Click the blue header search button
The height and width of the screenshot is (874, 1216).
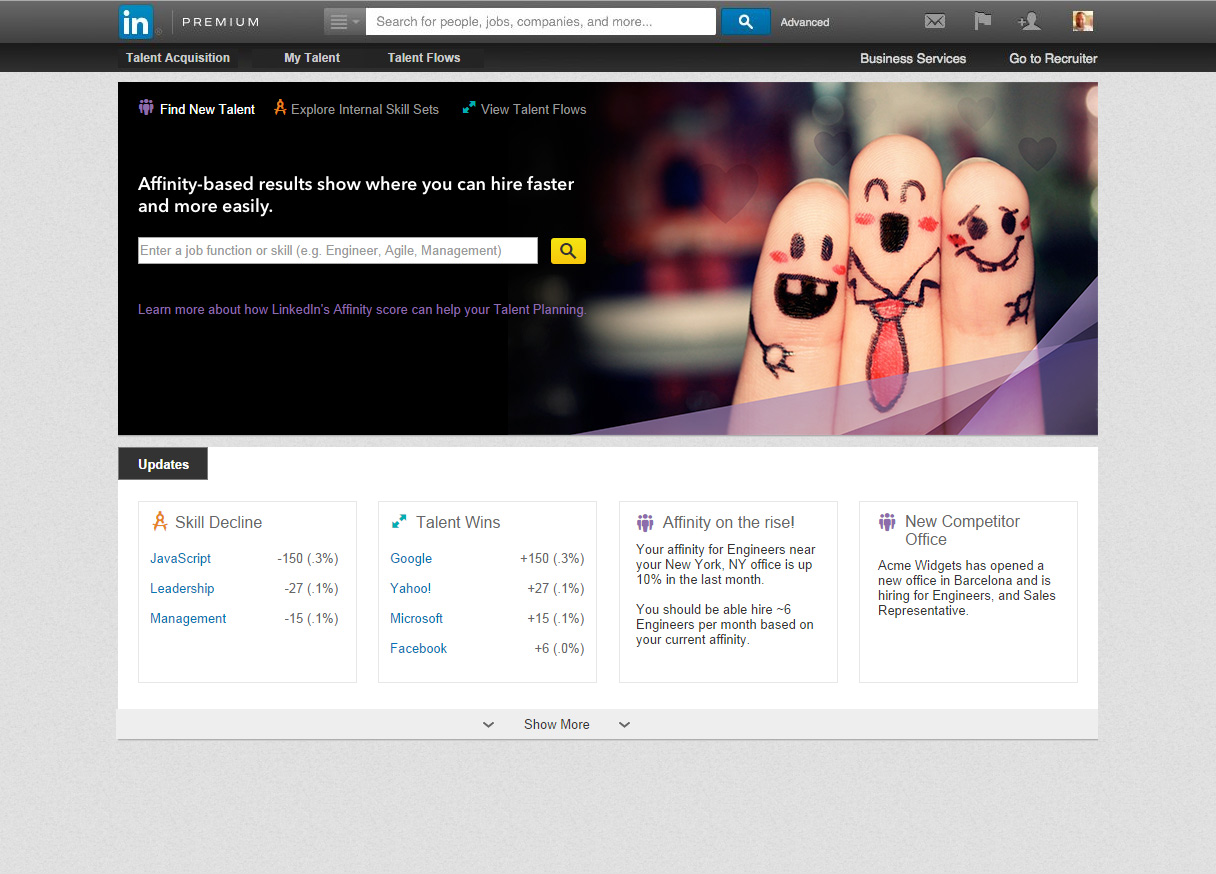(745, 21)
